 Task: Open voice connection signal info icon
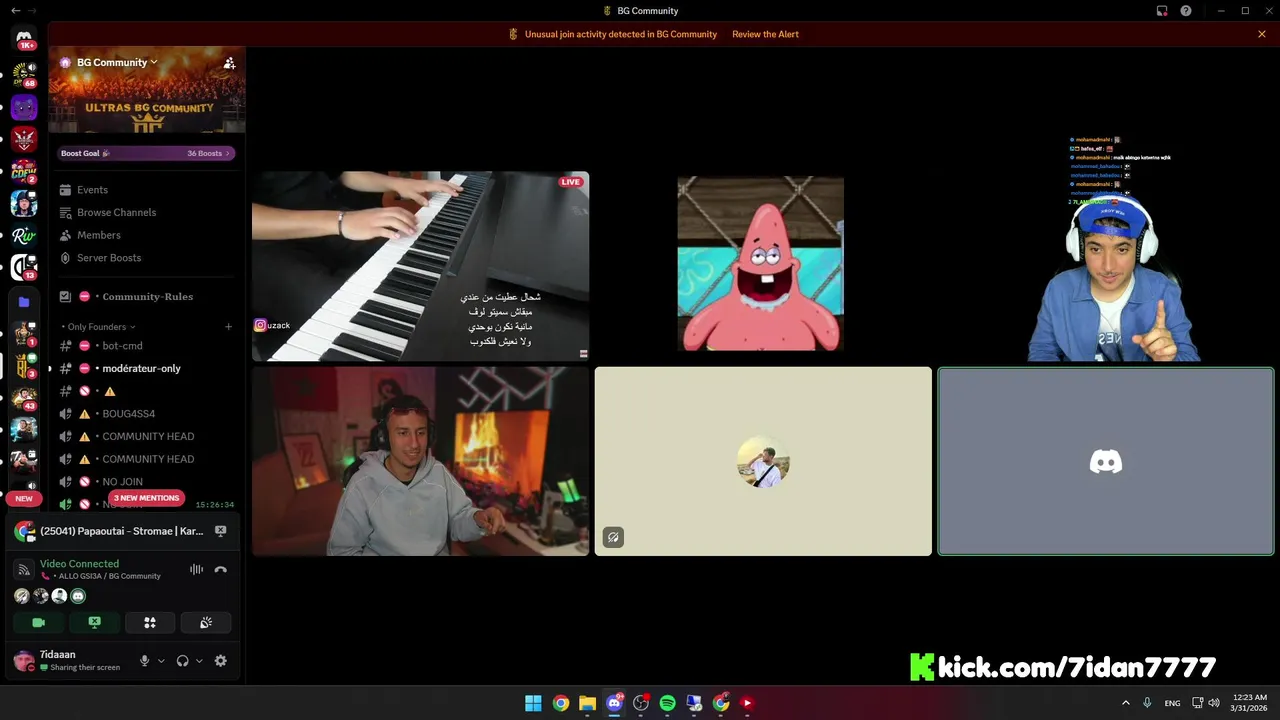[24, 569]
